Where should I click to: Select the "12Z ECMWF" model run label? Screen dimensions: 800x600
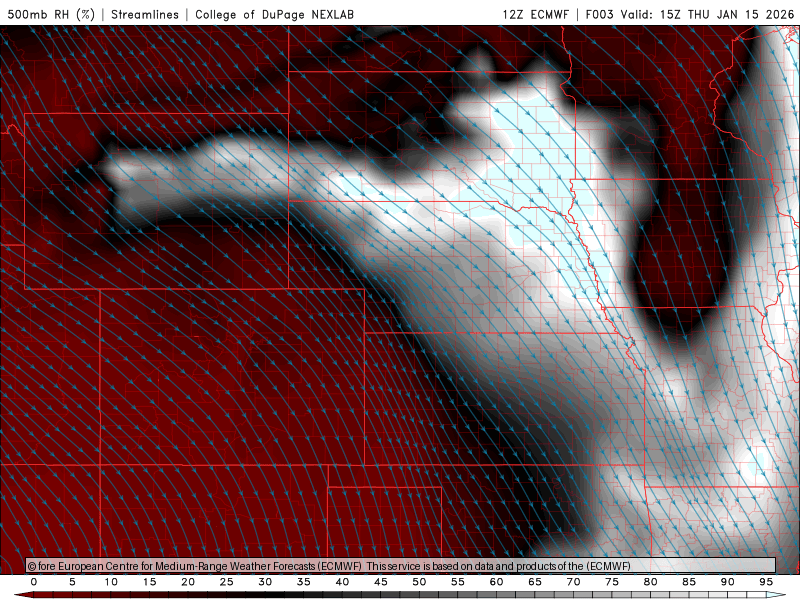coord(535,14)
